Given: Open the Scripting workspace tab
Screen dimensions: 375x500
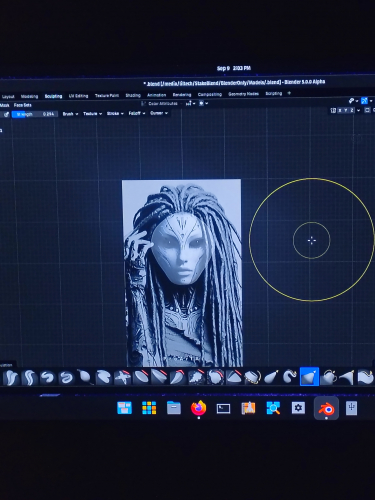Looking at the screenshot, I should tap(274, 93).
